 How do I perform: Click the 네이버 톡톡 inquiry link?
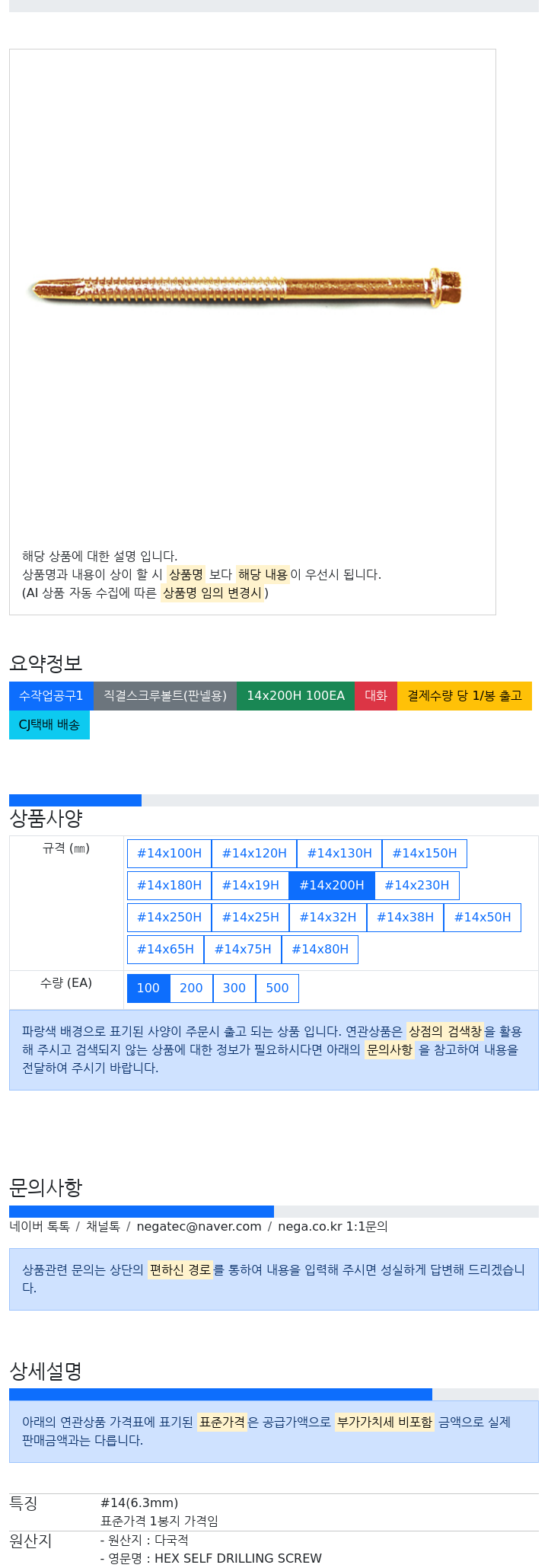(40, 1227)
